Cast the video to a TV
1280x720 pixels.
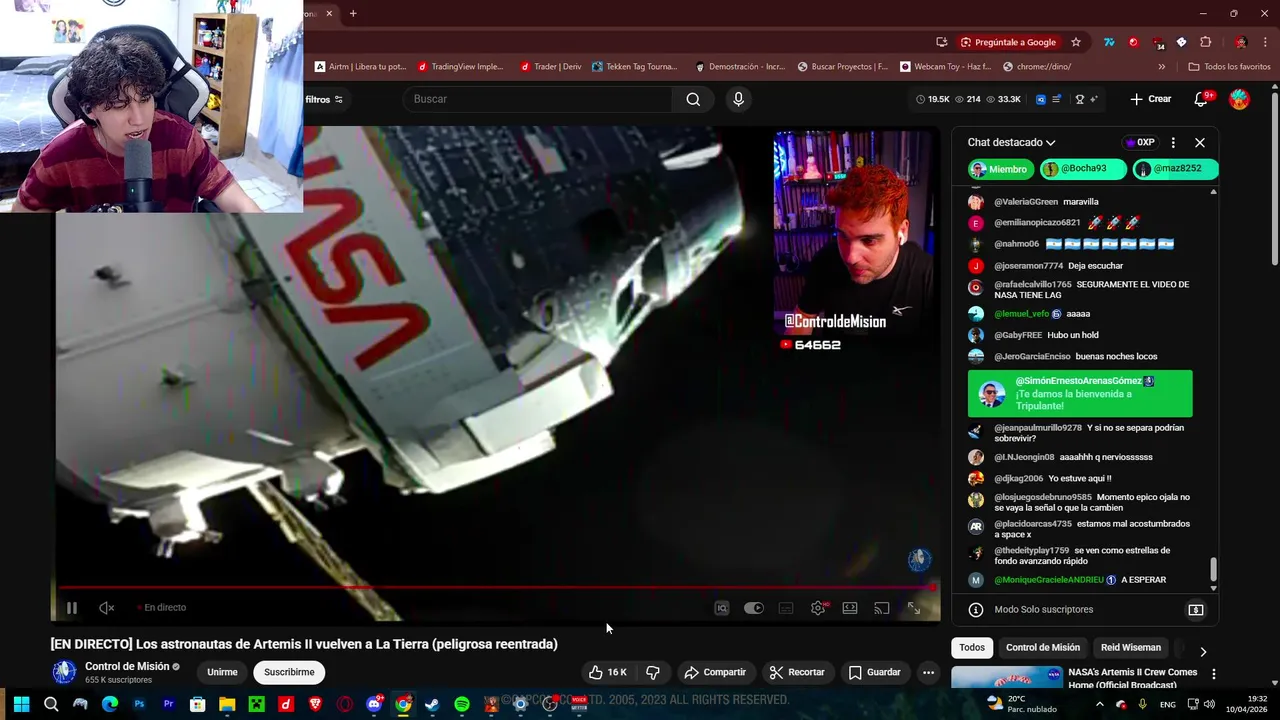tap(882, 608)
